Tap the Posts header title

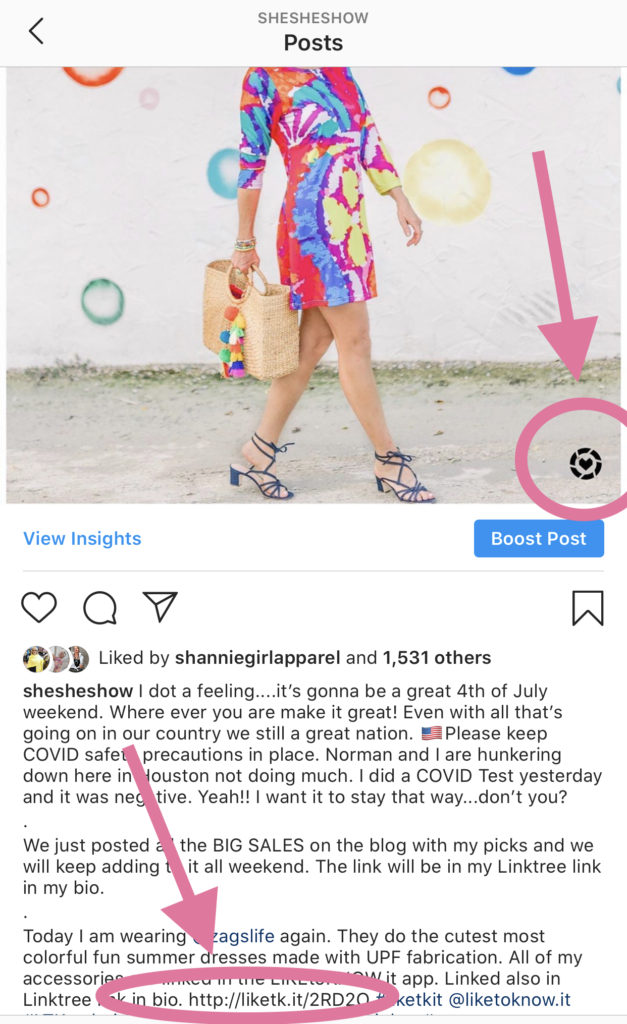[314, 43]
